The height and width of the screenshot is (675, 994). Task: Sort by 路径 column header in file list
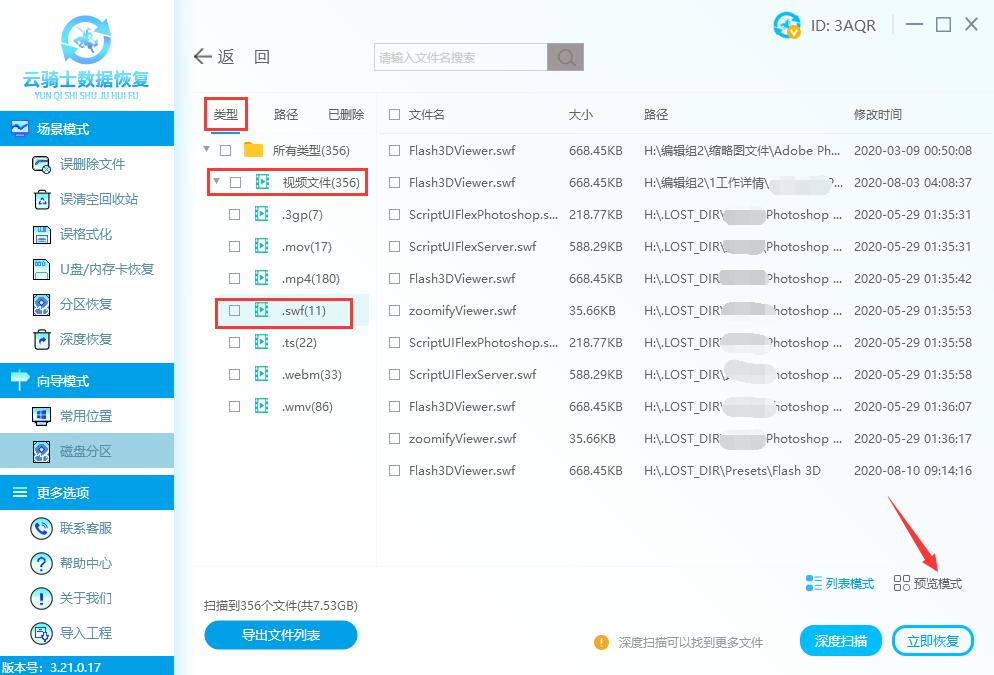656,115
